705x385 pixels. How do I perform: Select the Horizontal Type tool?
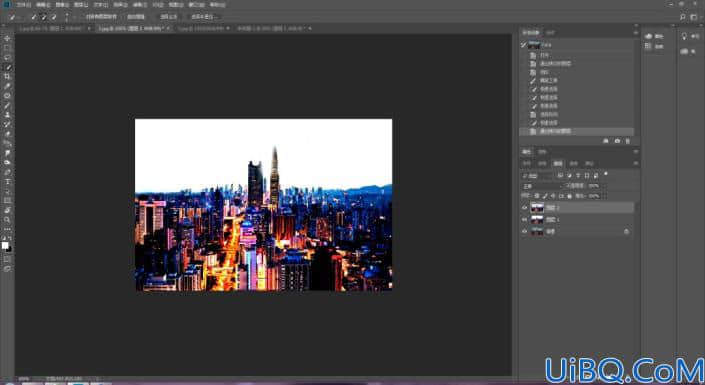7,182
